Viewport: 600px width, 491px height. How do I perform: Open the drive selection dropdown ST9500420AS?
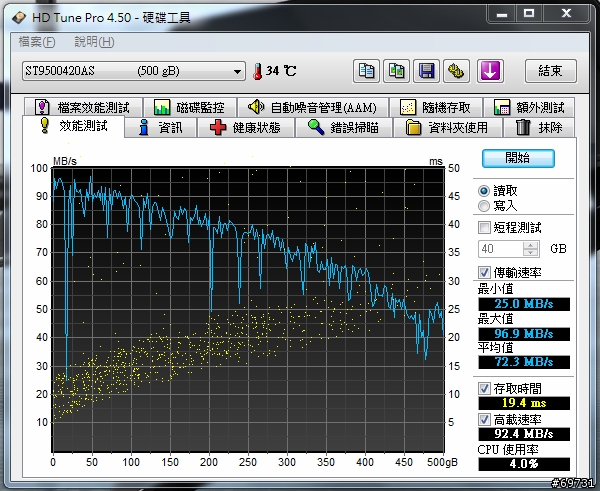(x=134, y=71)
